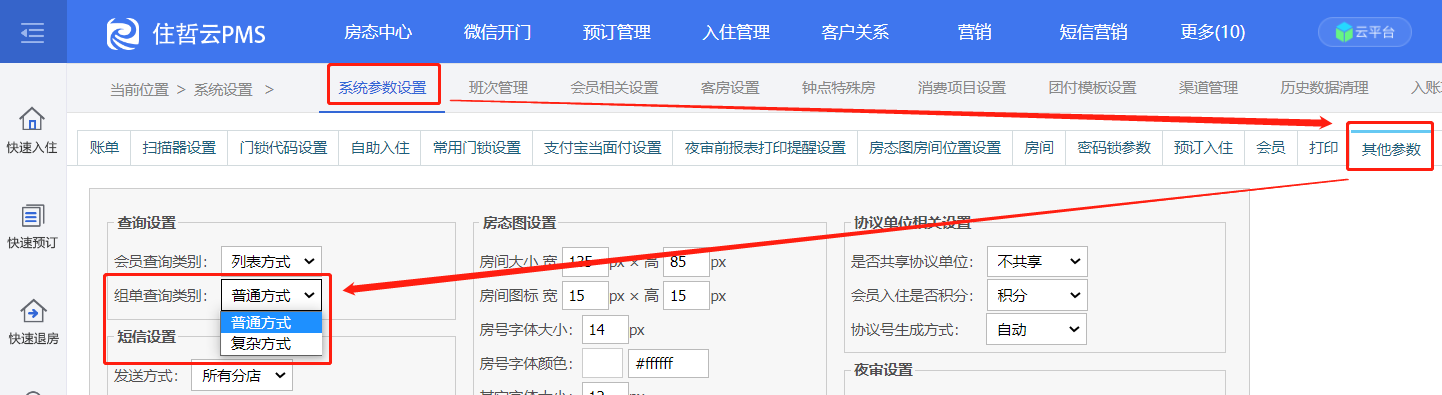Click the 房间图标 高 input field
This screenshot has width=1442, height=395.
[x=685, y=295]
